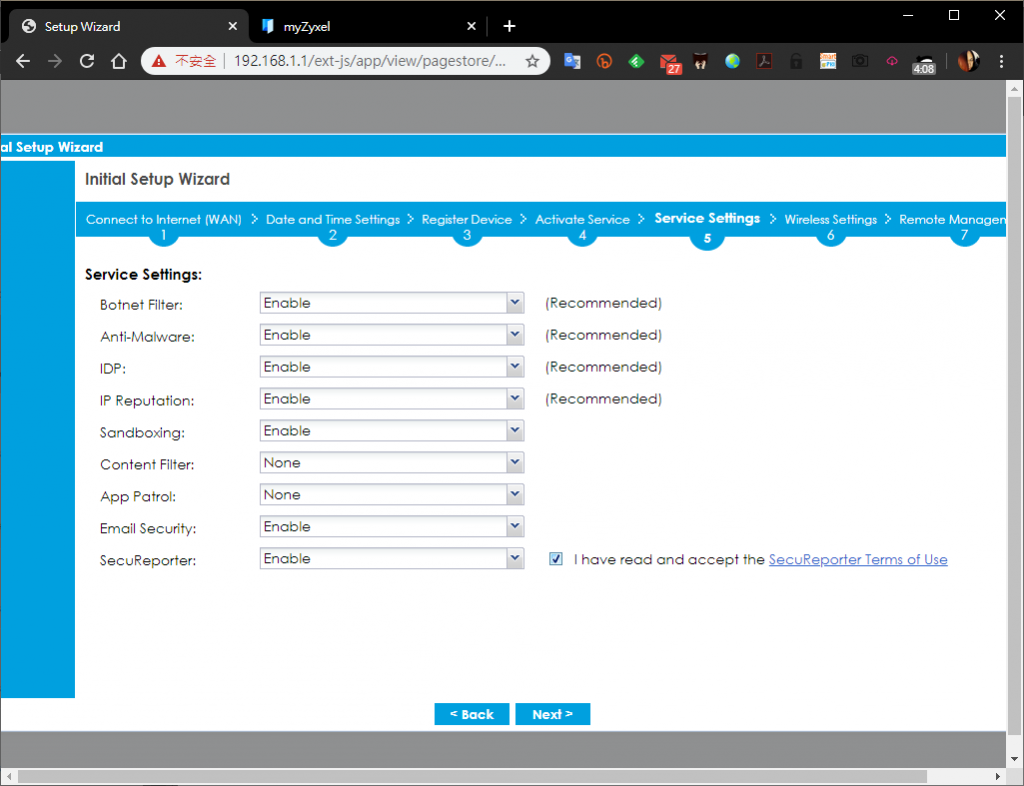Close the myZyxel tab

pyautogui.click(x=472, y=27)
